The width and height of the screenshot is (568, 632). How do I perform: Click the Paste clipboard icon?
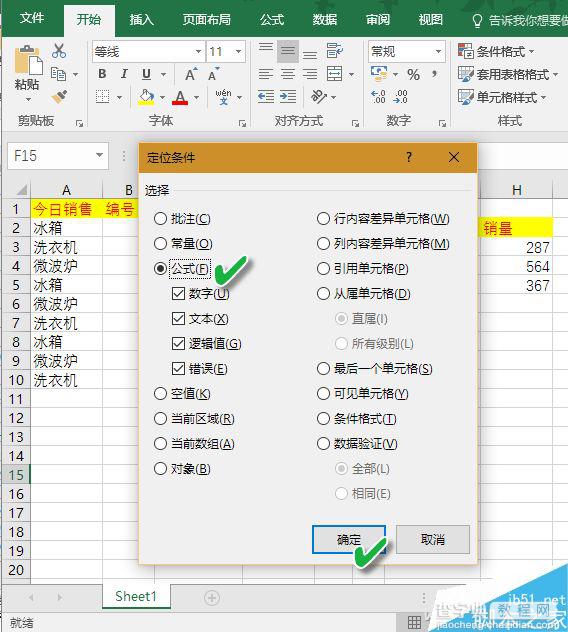(27, 61)
